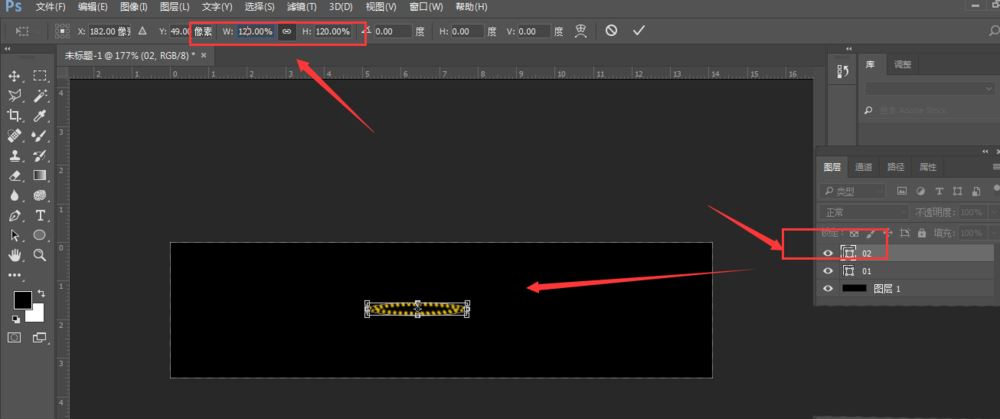Select the Eraser tool
The width and height of the screenshot is (1000, 419).
pos(14,175)
